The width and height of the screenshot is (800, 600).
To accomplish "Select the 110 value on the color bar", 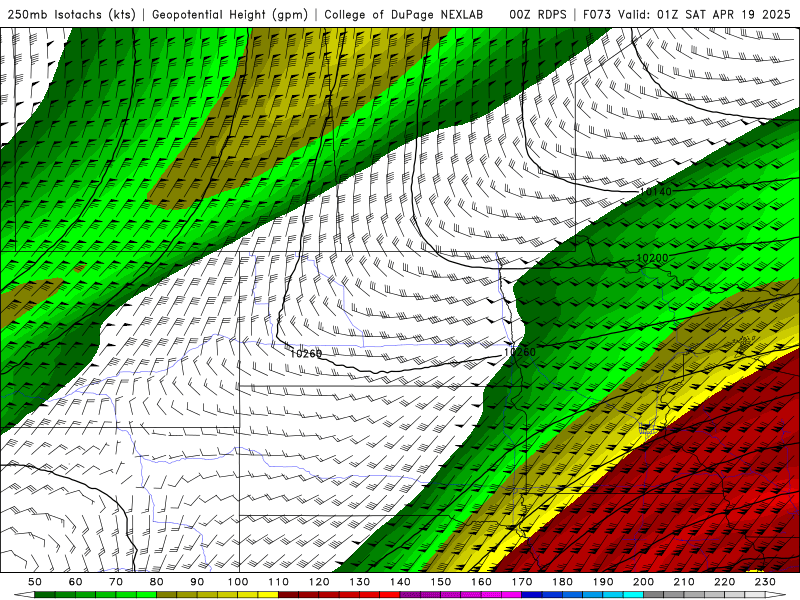I will point(279,582).
